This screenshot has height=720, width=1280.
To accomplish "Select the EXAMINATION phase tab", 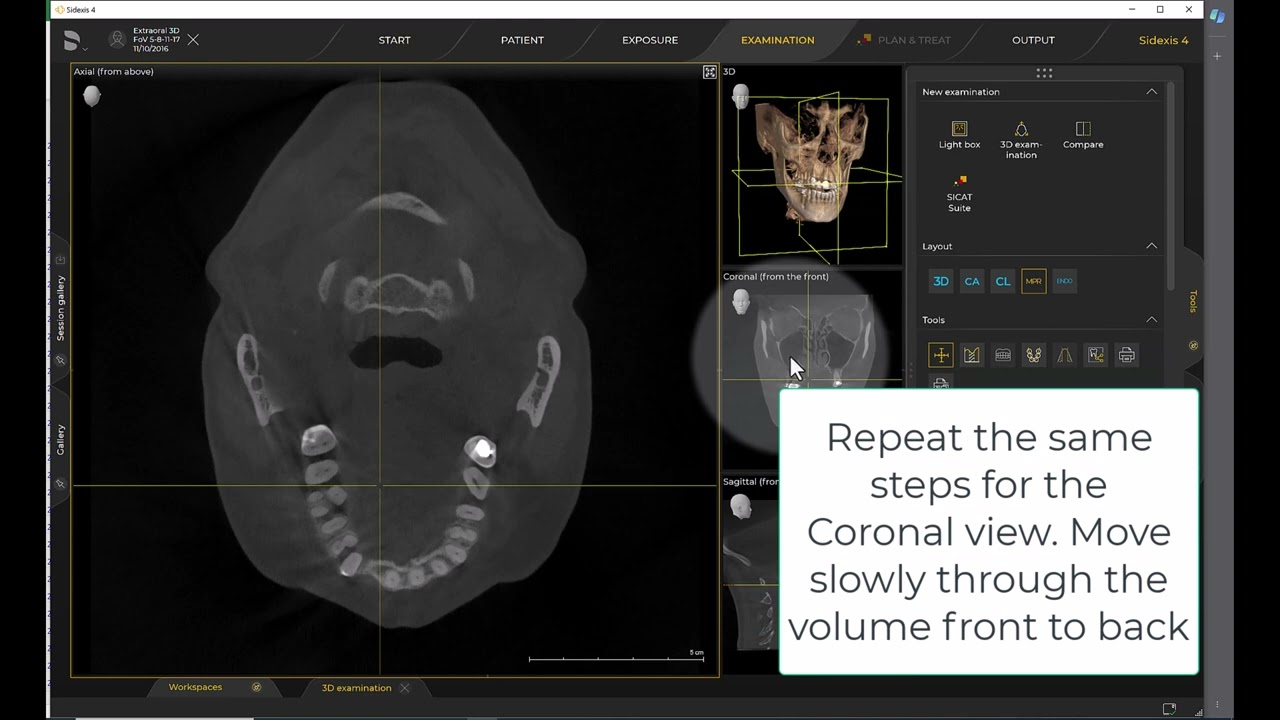I will pos(777,40).
